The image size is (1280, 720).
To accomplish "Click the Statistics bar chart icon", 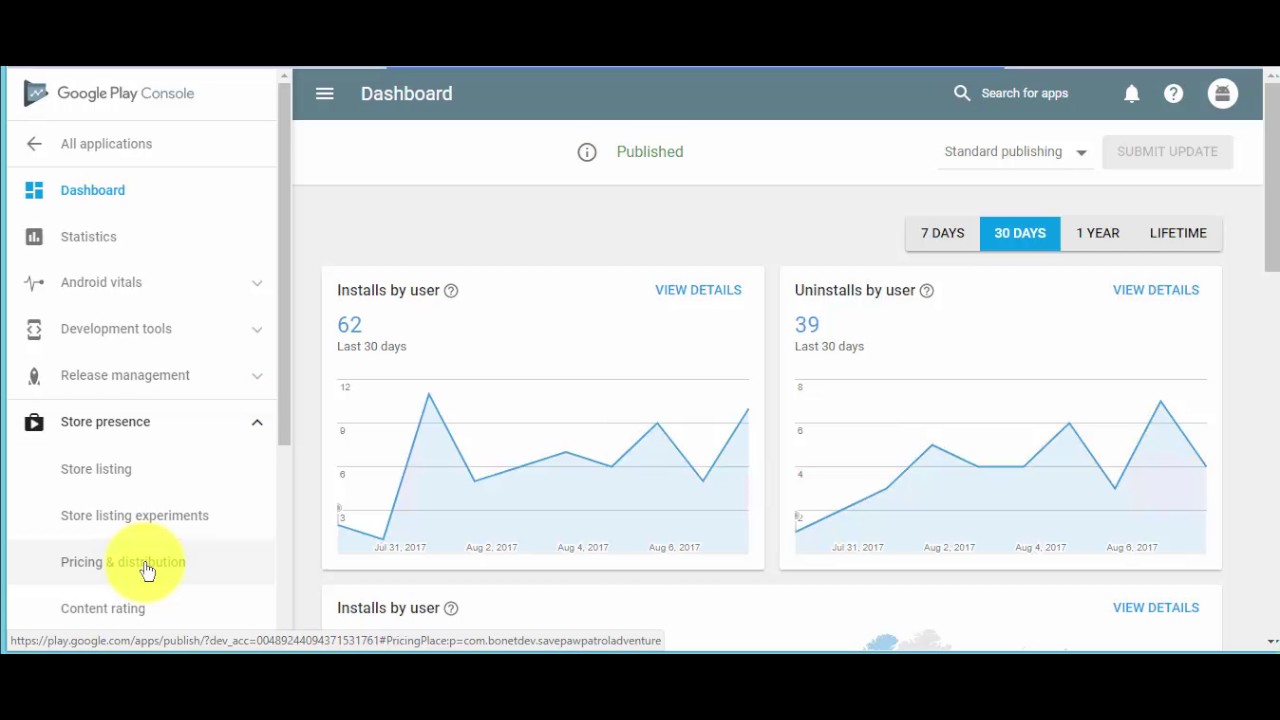I will click(x=34, y=237).
